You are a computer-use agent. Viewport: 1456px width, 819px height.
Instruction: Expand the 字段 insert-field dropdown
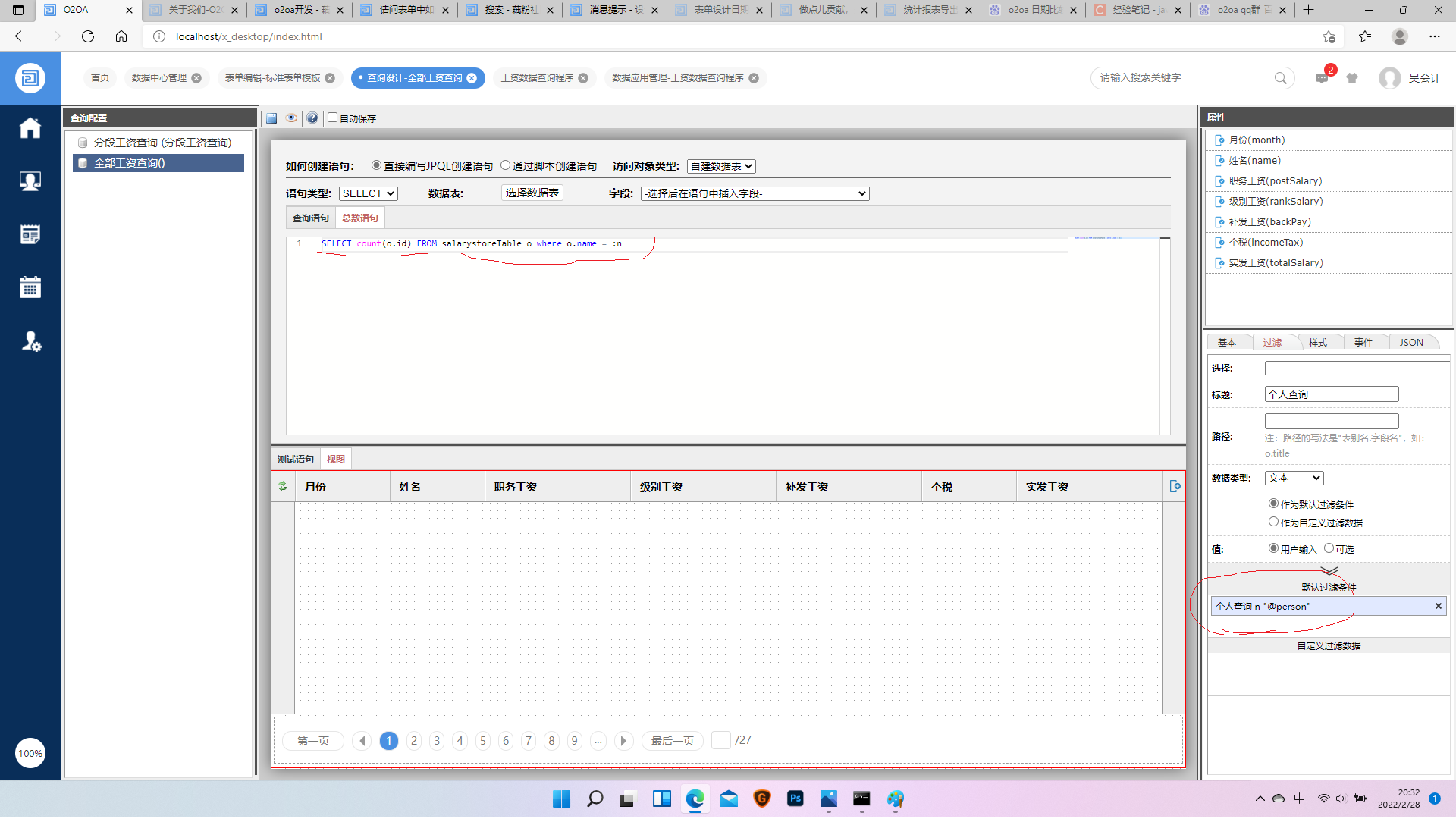tap(755, 194)
